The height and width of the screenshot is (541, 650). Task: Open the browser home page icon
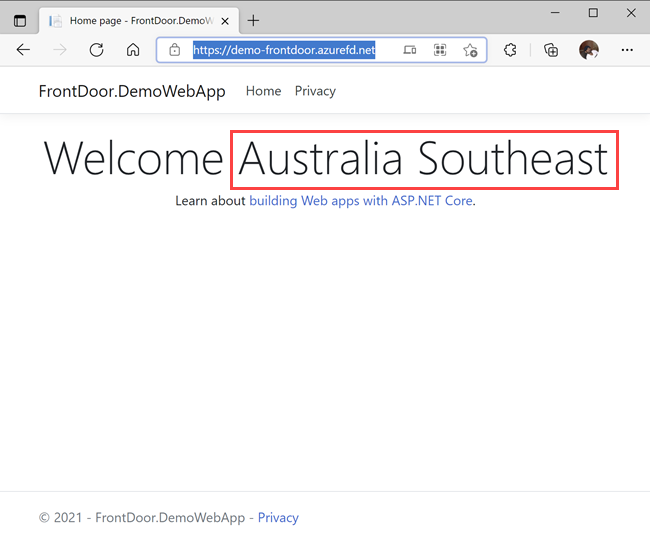[133, 50]
